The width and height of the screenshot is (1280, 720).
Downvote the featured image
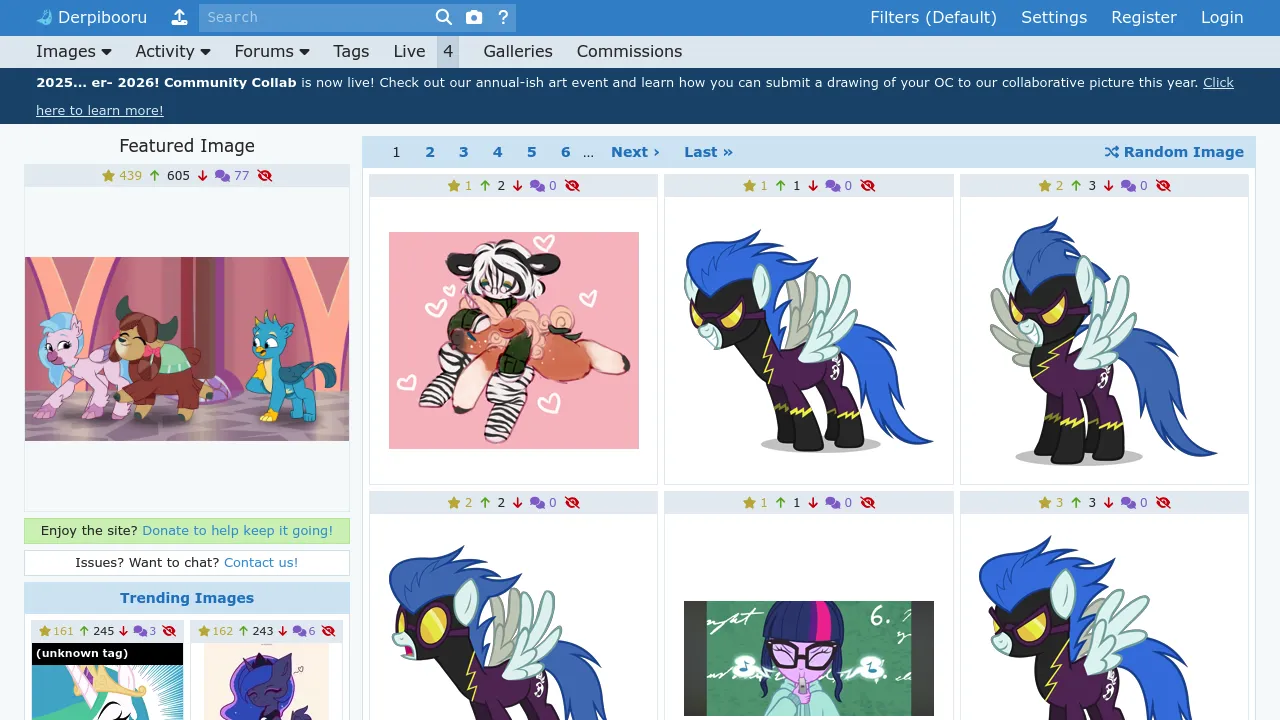click(202, 176)
